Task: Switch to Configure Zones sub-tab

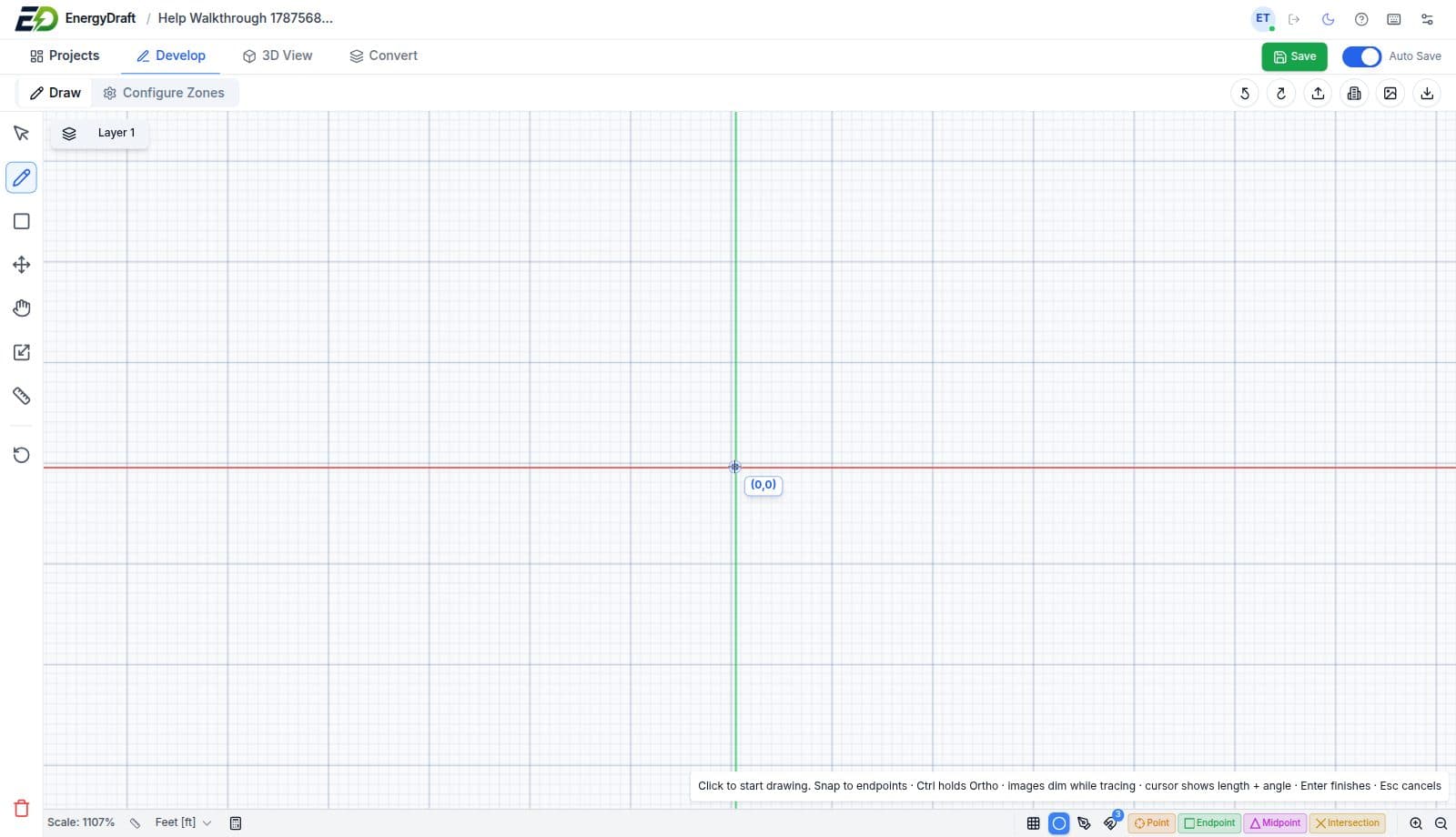Action: pyautogui.click(x=164, y=93)
